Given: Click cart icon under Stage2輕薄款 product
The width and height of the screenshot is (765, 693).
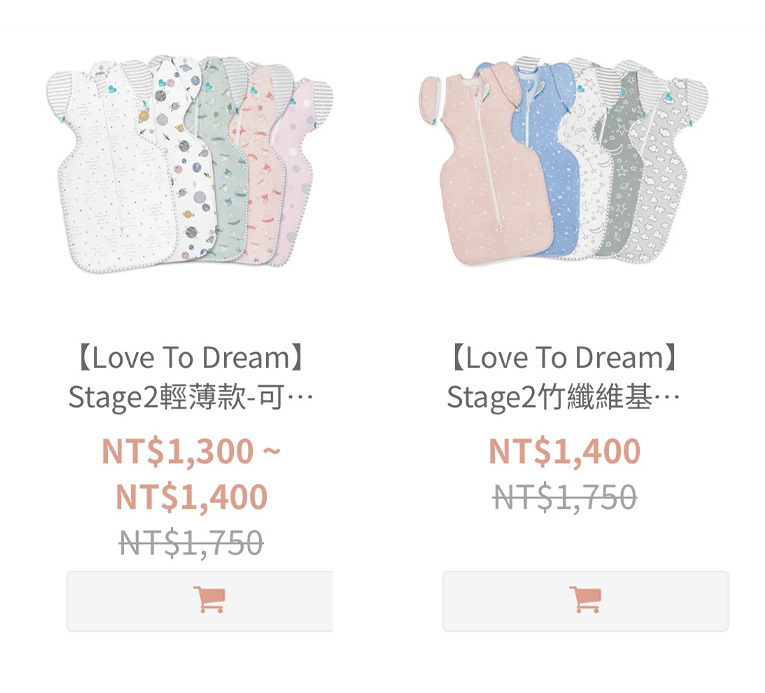Looking at the screenshot, I should click(209, 599).
